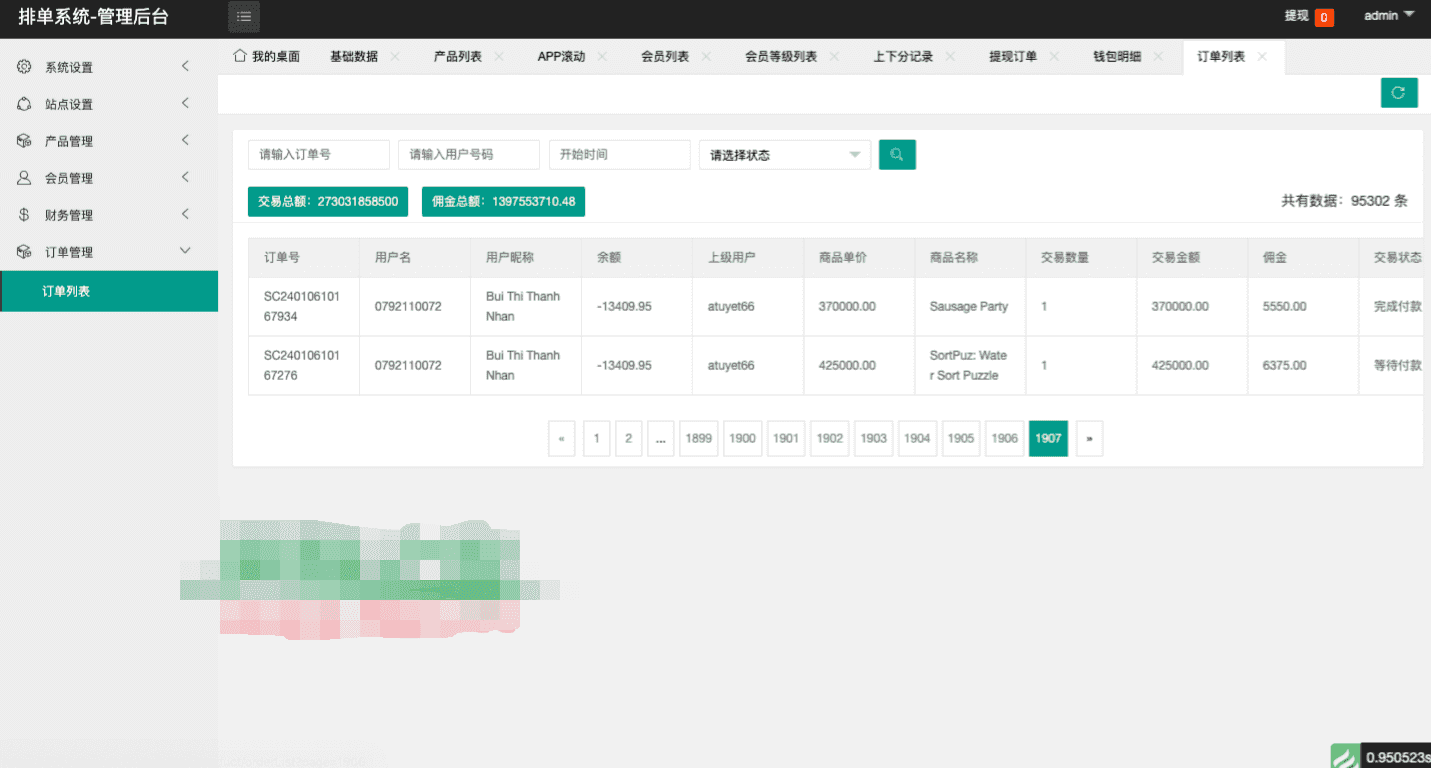Viewport: 1431px width, 768px height.
Task: Click the previous page « button
Action: click(561, 438)
